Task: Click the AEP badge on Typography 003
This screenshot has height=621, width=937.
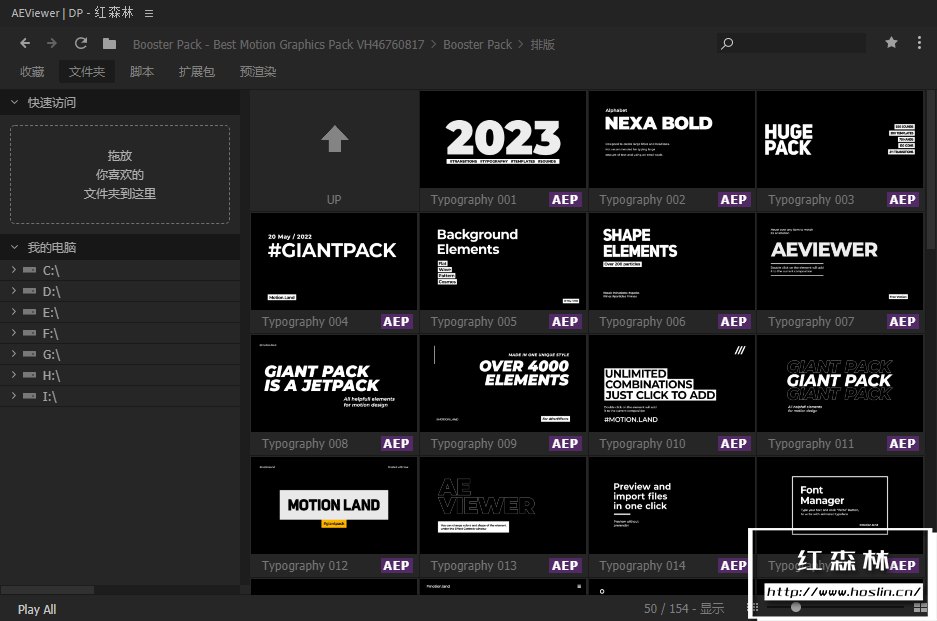Action: [x=902, y=200]
